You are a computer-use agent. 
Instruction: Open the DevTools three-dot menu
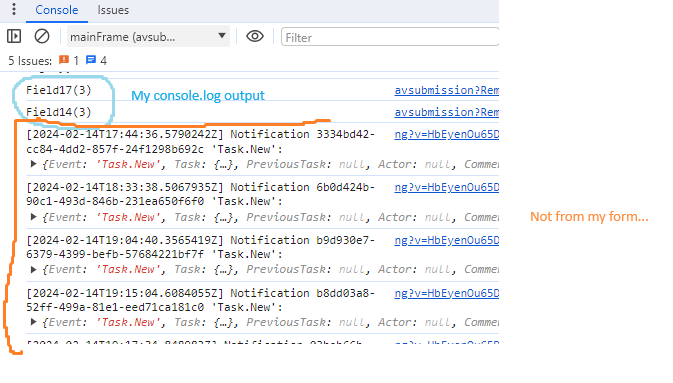coord(14,9)
